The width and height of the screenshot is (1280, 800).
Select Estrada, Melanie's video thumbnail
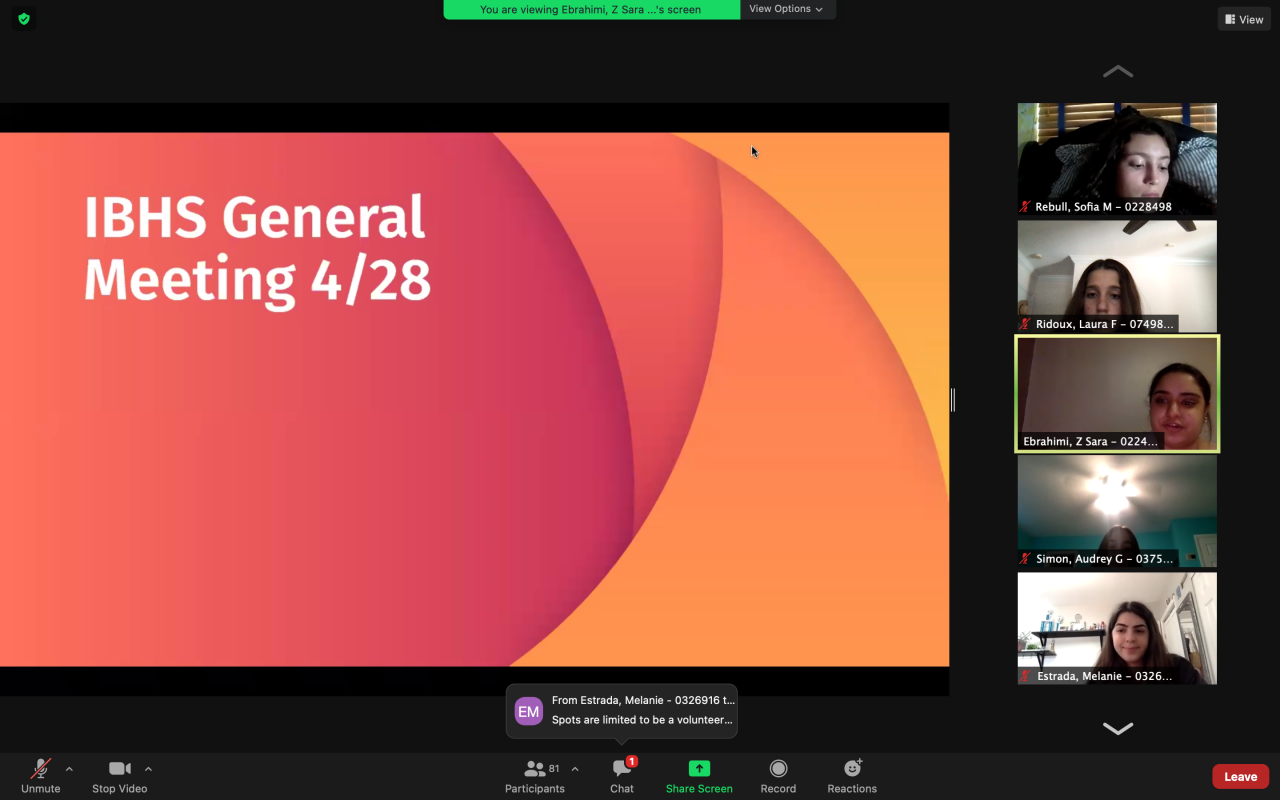(x=1117, y=628)
